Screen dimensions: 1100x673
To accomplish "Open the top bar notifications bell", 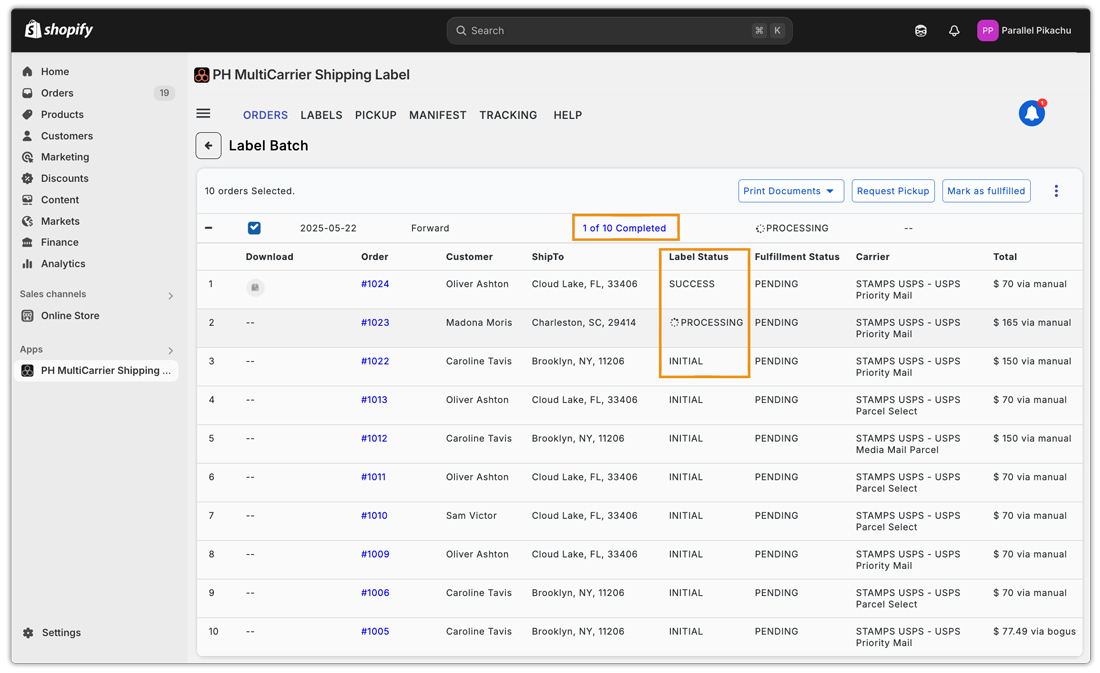I will tap(953, 30).
